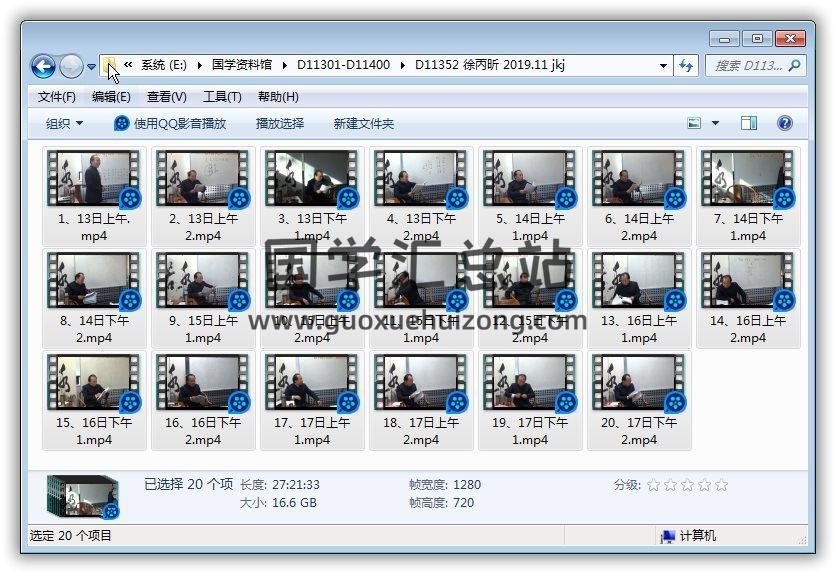
Task: Click 国学资料馆 in the breadcrumb
Action: 242,65
